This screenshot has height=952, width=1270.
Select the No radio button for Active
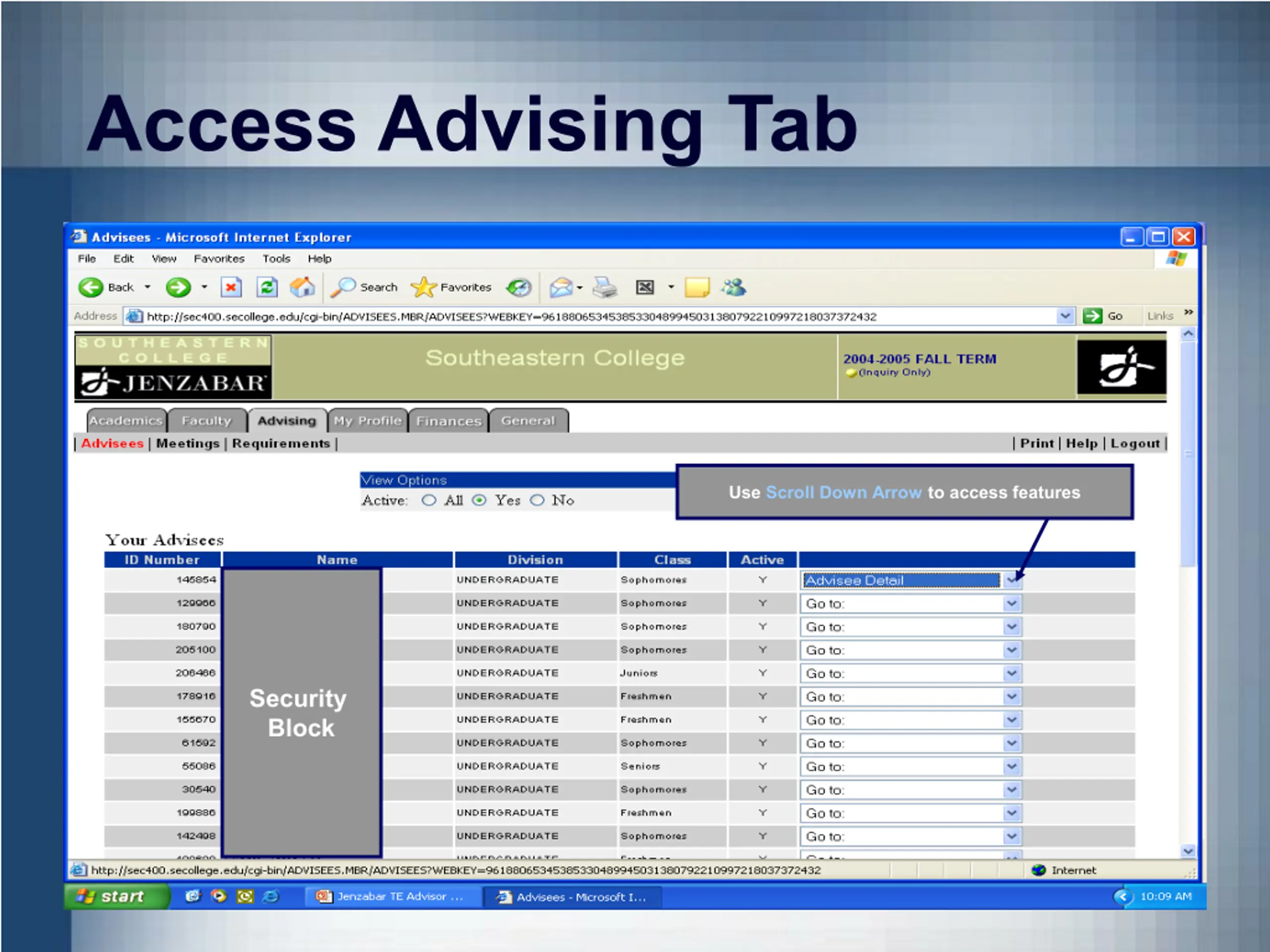click(537, 500)
